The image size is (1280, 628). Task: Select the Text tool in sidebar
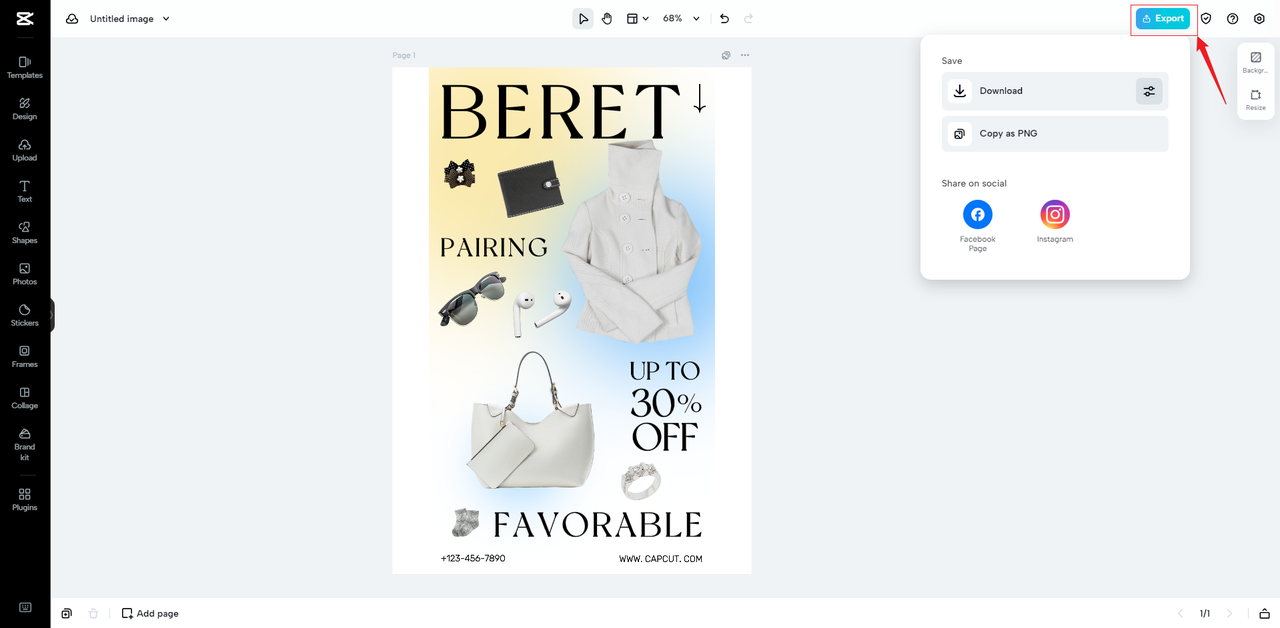[x=24, y=191]
